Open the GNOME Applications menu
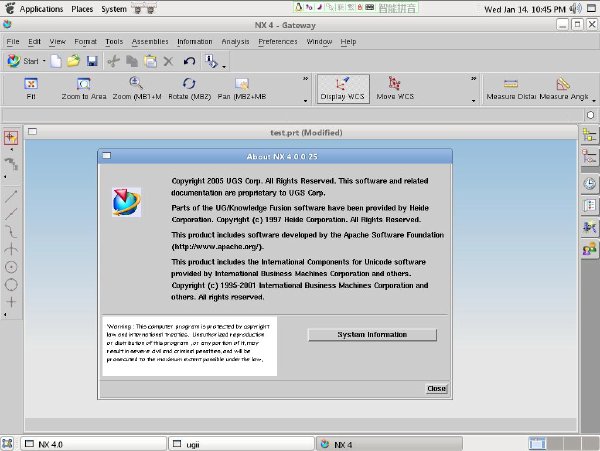The height and width of the screenshot is (451, 600). pos(41,9)
